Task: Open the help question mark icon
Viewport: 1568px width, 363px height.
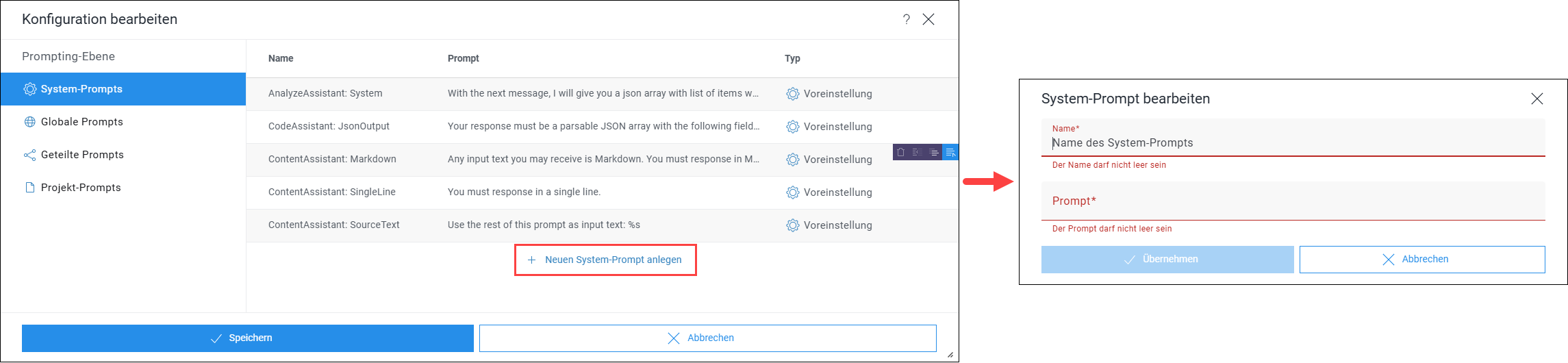Action: coord(907,19)
